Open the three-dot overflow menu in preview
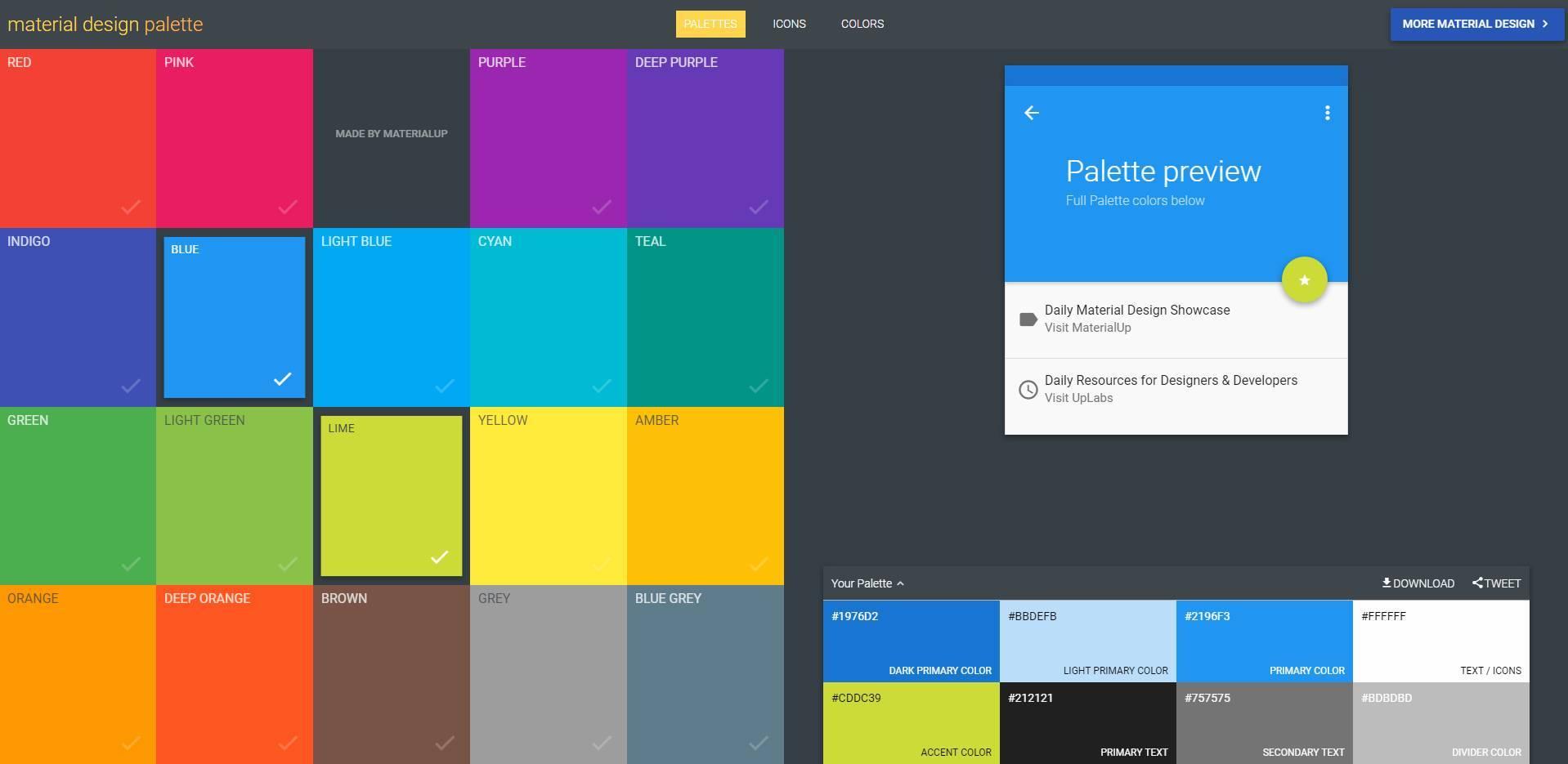Viewport: 1568px width, 764px height. [1327, 113]
